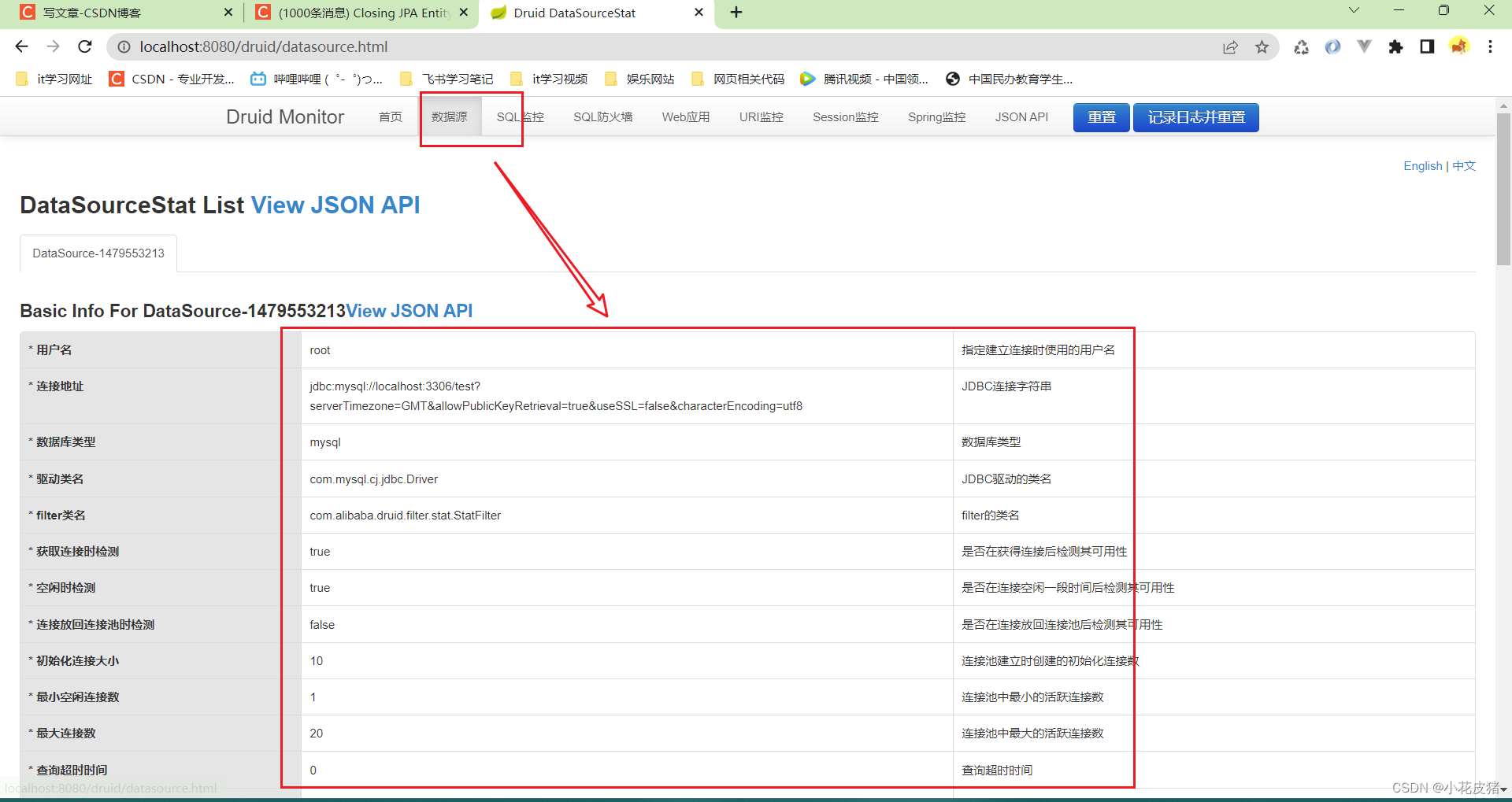Click the 记录日志并重置 button
Image resolution: width=1512 pixels, height=802 pixels.
click(1196, 117)
